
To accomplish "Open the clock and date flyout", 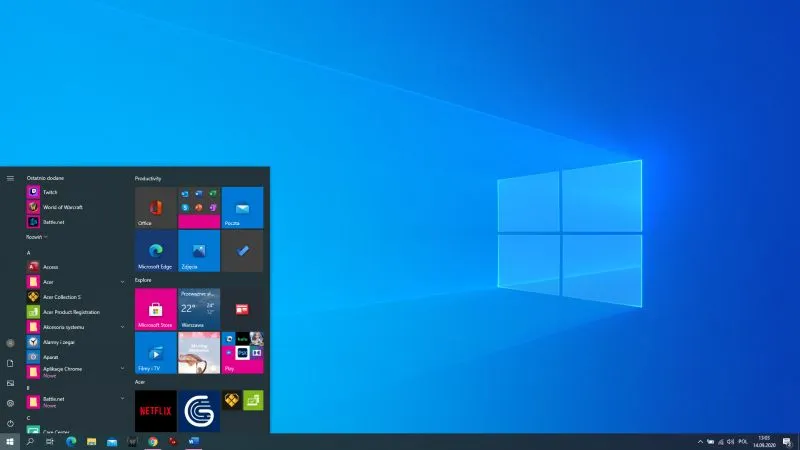I will click(764, 442).
